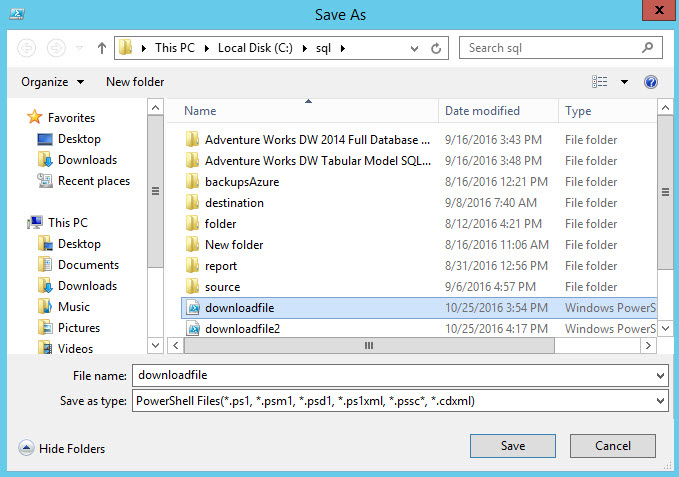The image size is (679, 477).
Task: Open the Organize menu
Action: 52,82
